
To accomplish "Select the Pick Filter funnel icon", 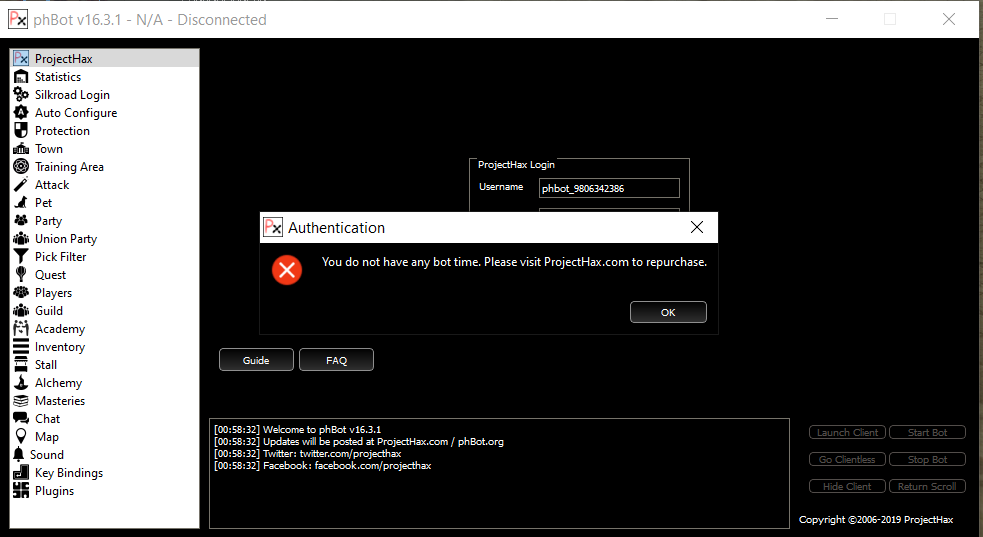I will click(21, 257).
